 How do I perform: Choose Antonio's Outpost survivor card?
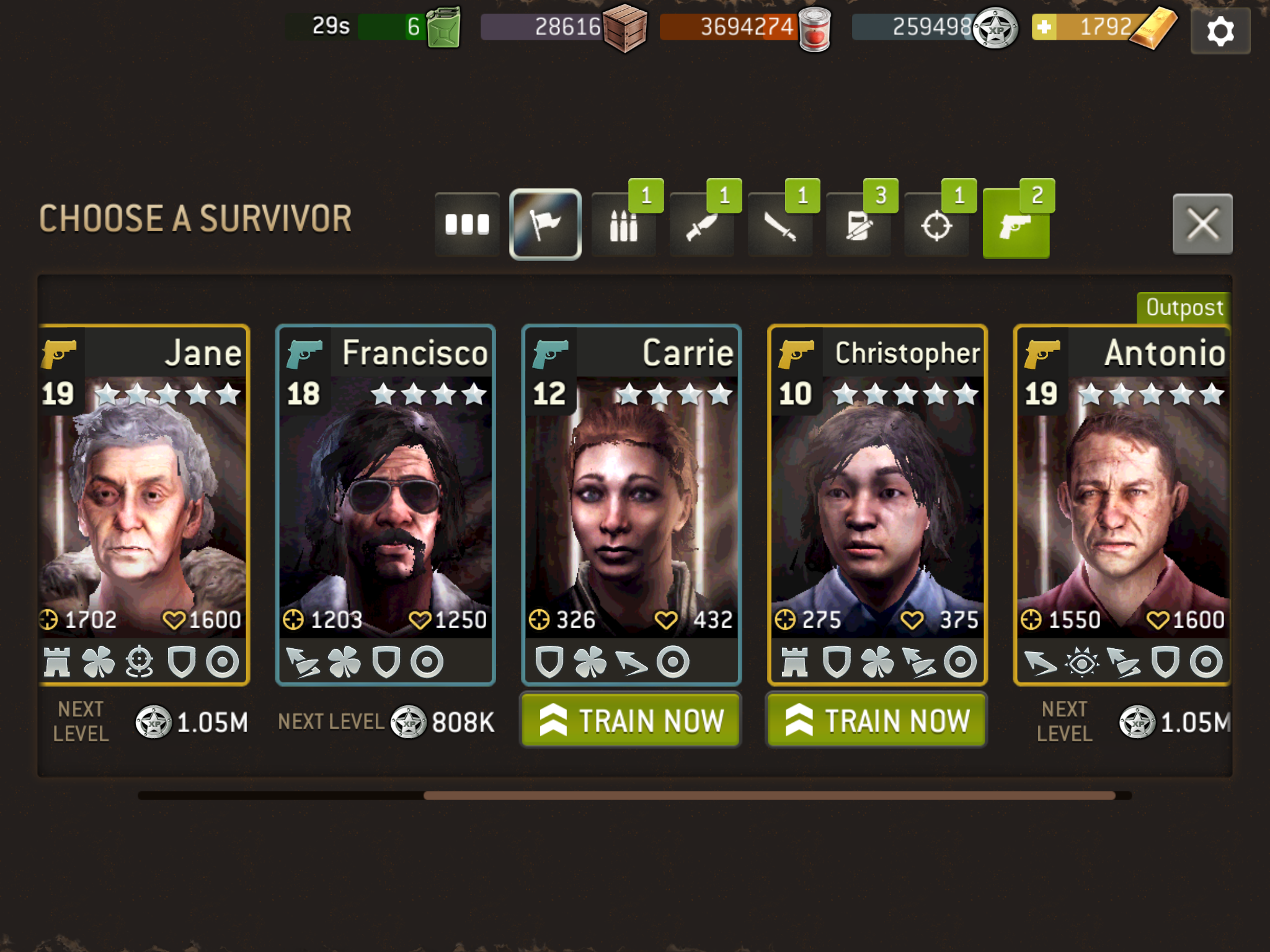(x=1122, y=505)
